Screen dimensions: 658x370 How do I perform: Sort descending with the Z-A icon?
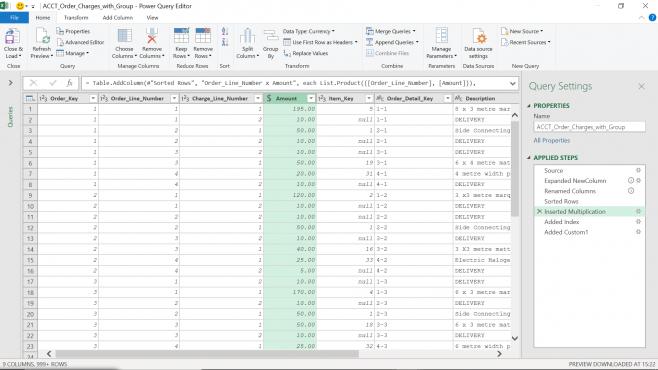[225, 42]
